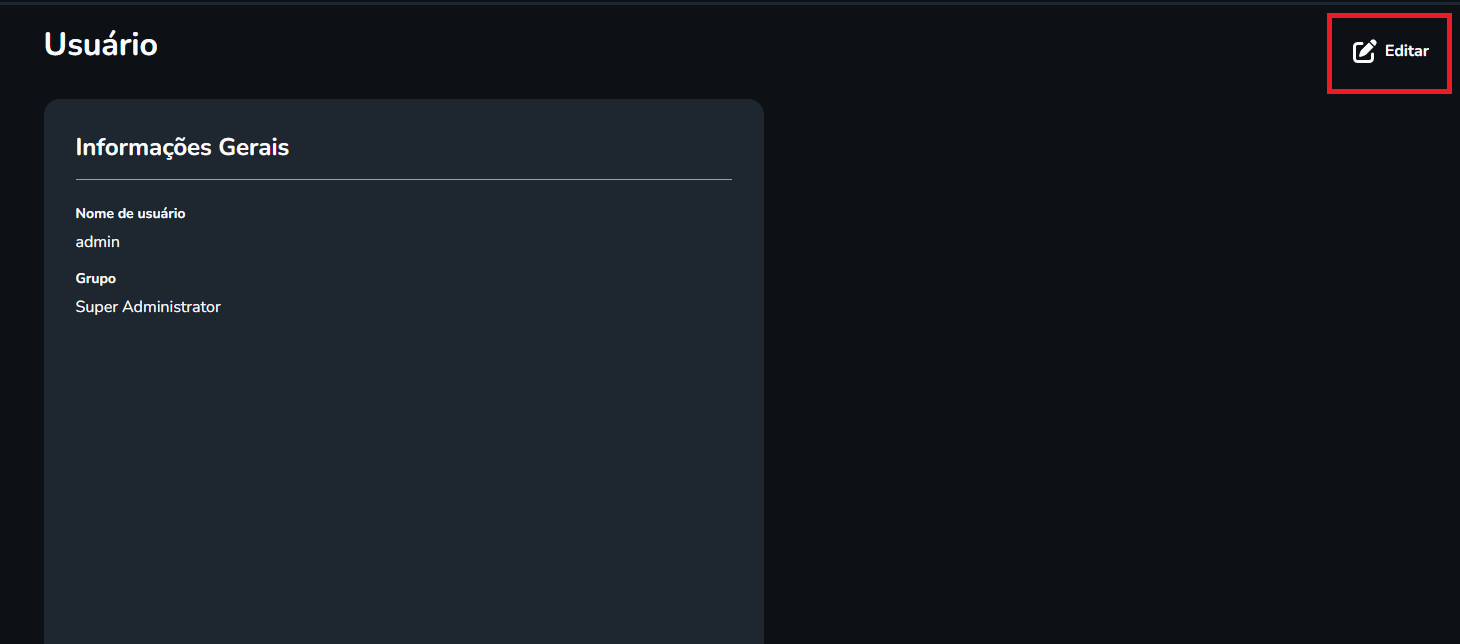Click the Grupo field label

pos(96,279)
